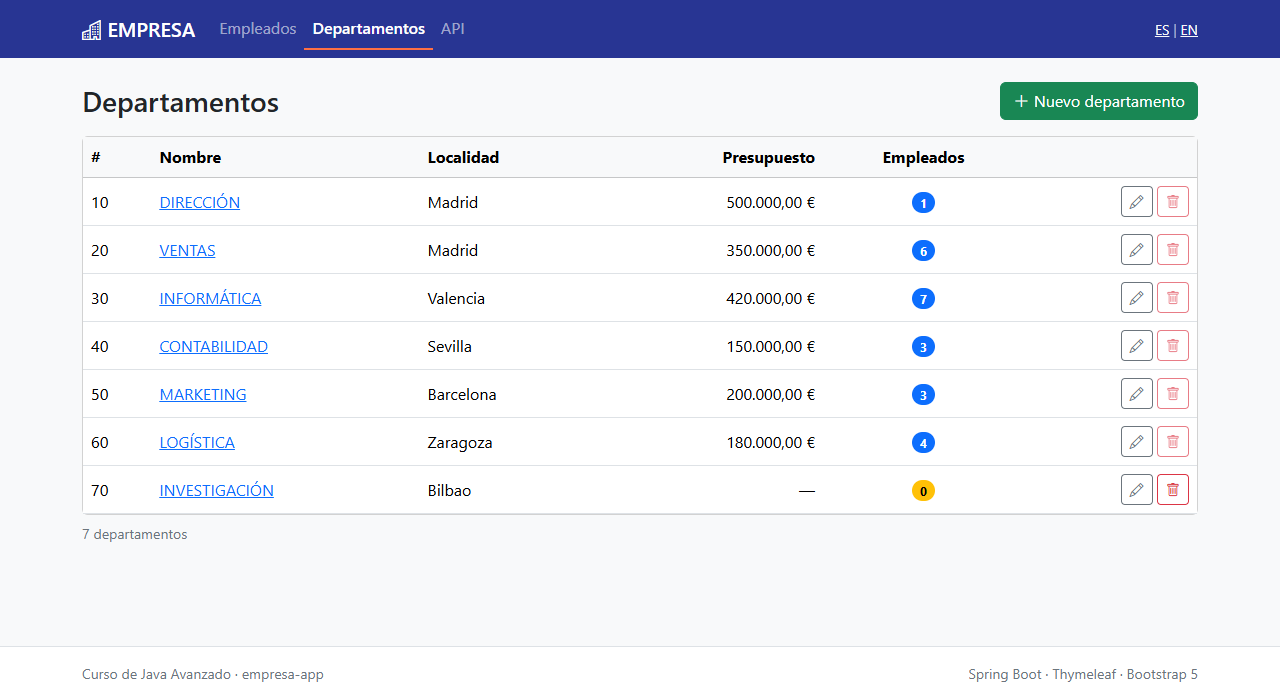1280x700 pixels.
Task: Click the EMPRESA building logo icon
Action: tap(92, 30)
